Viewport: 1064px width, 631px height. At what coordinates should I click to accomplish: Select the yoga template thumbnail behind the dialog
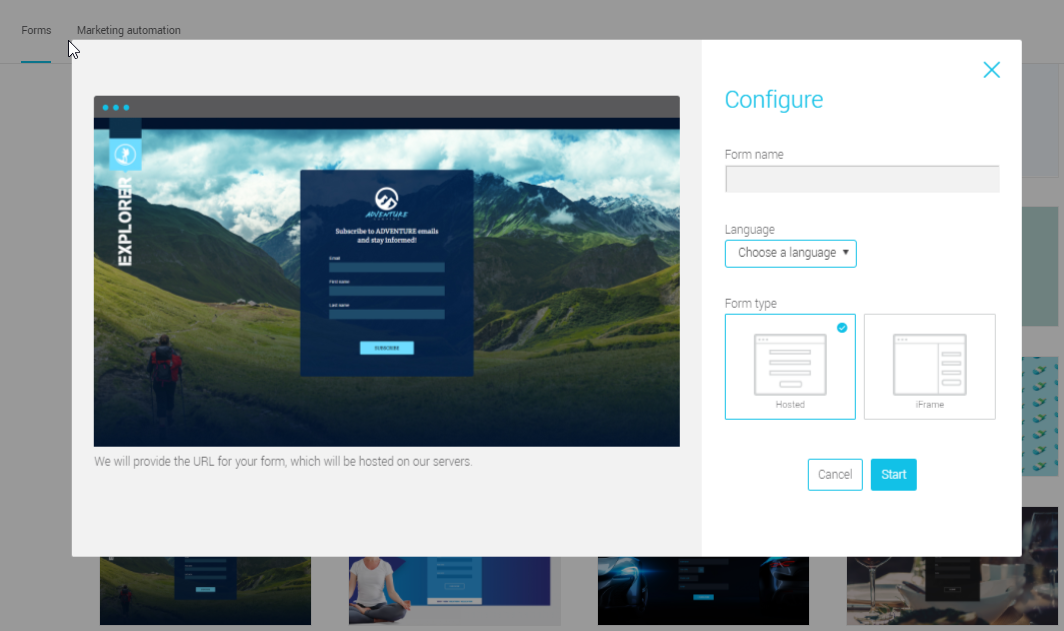[x=454, y=590]
